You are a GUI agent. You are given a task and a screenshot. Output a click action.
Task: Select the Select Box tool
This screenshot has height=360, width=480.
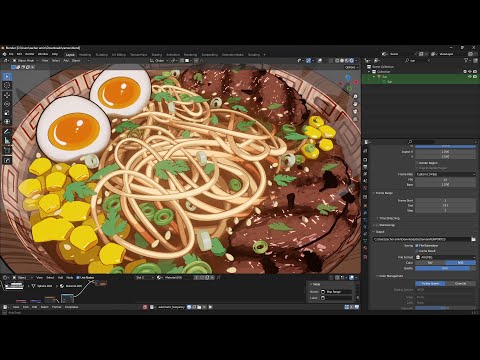pyautogui.click(x=7, y=76)
